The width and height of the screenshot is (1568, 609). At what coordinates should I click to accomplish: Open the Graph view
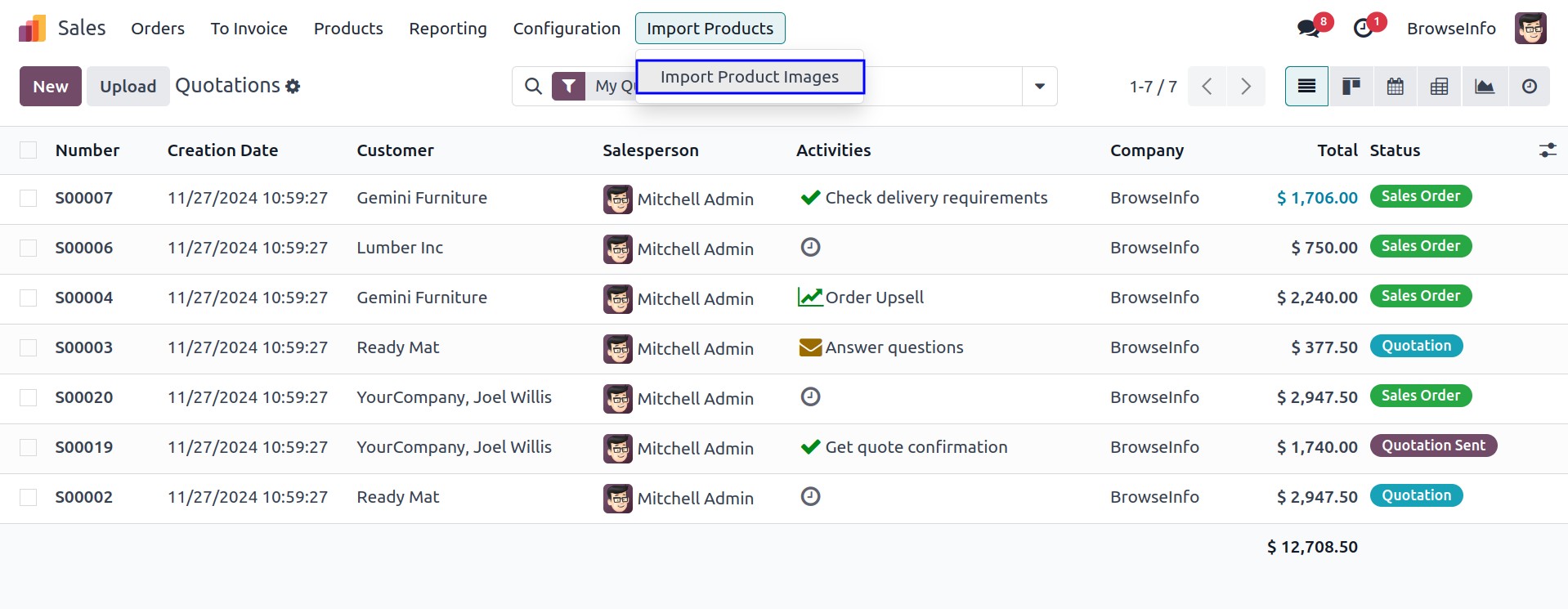[x=1484, y=87]
